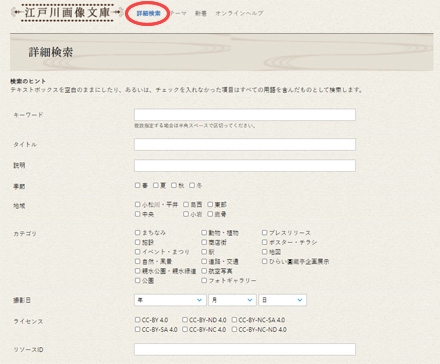Open the 新着 menu item
Image resolution: width=440 pixels, height=364 pixels.
201,13
